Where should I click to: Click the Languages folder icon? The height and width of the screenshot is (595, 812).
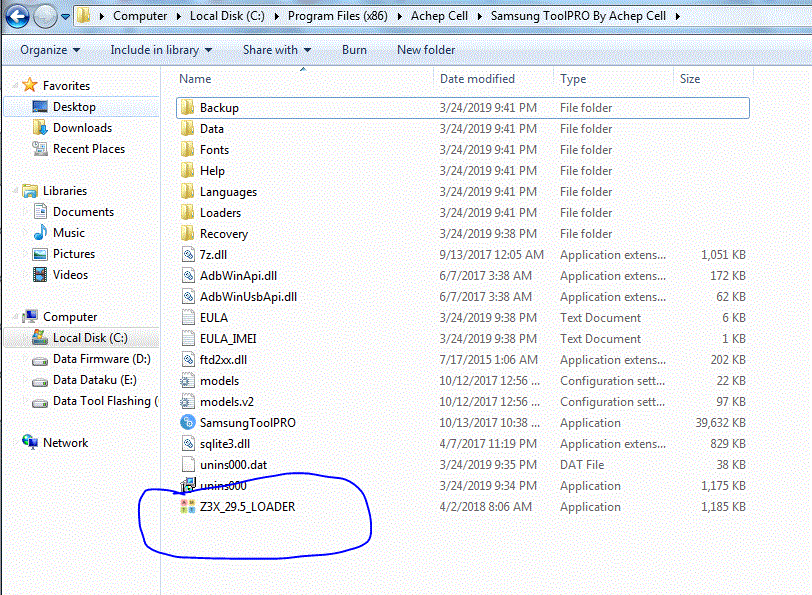187,192
